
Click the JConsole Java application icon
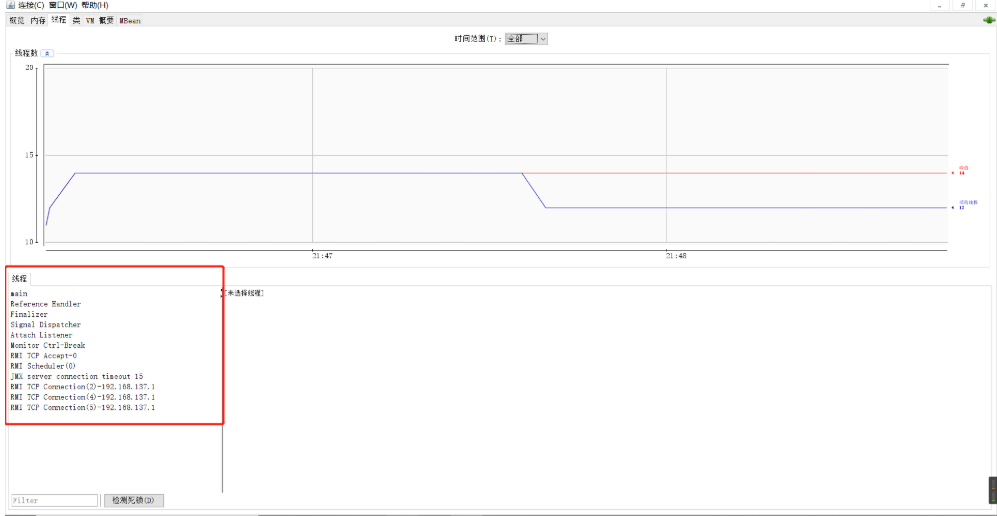[x=10, y=5]
